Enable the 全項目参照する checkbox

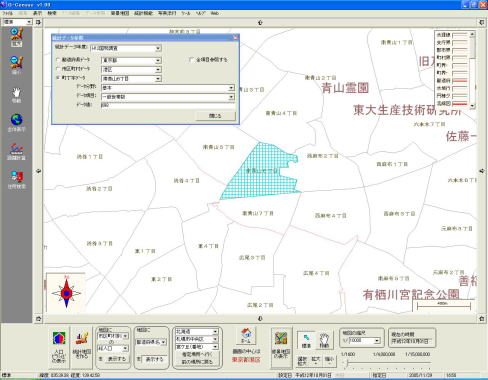[191, 60]
